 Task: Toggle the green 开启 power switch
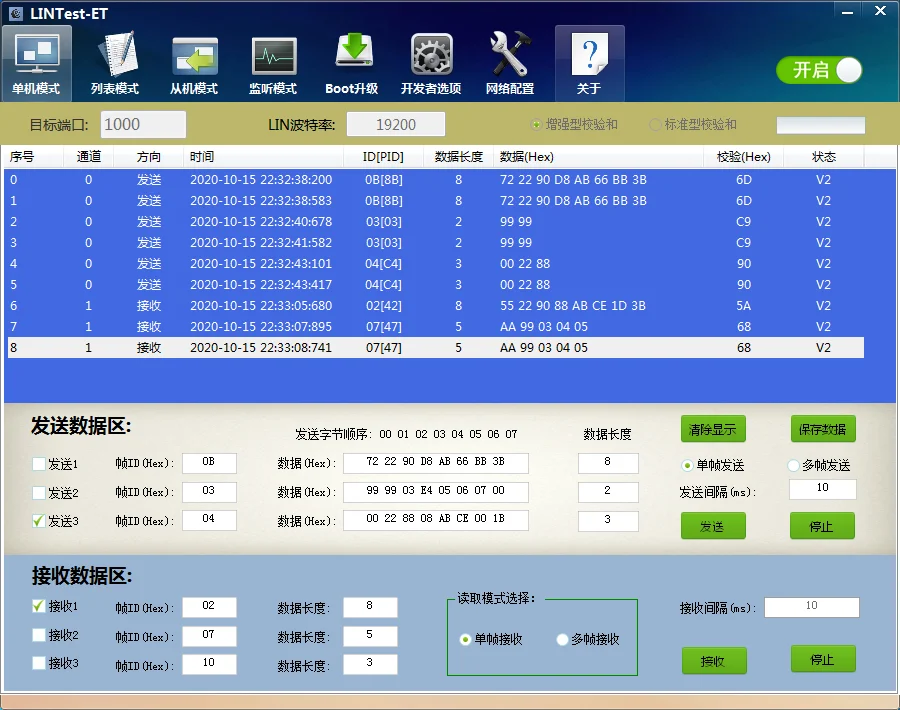[x=819, y=70]
